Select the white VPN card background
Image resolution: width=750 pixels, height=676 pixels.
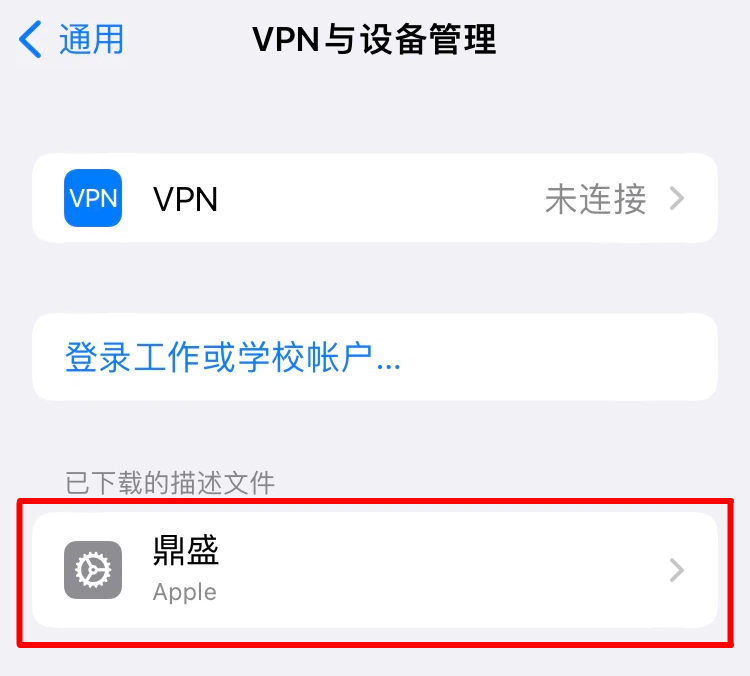pyautogui.click(x=375, y=198)
